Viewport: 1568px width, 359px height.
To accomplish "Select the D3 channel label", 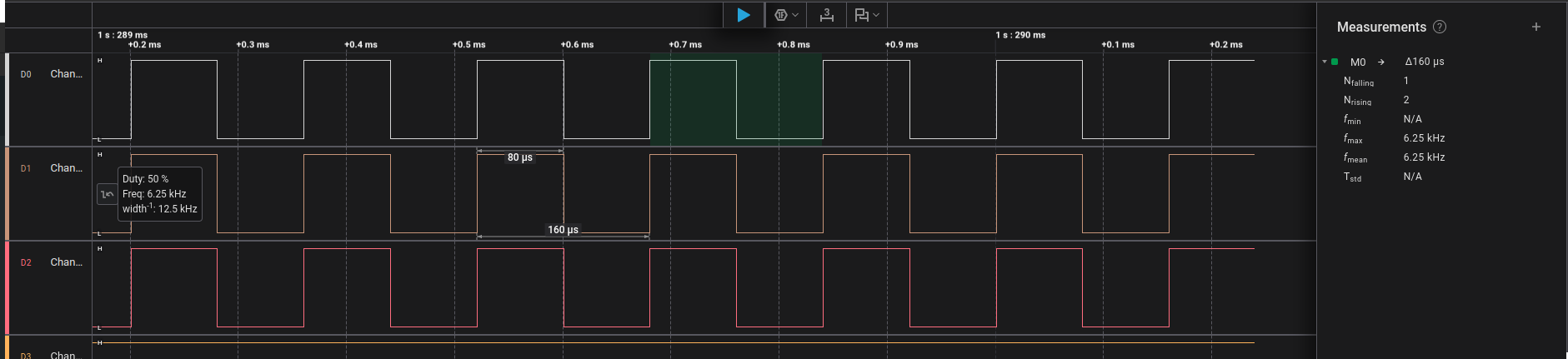I will pos(26,356).
